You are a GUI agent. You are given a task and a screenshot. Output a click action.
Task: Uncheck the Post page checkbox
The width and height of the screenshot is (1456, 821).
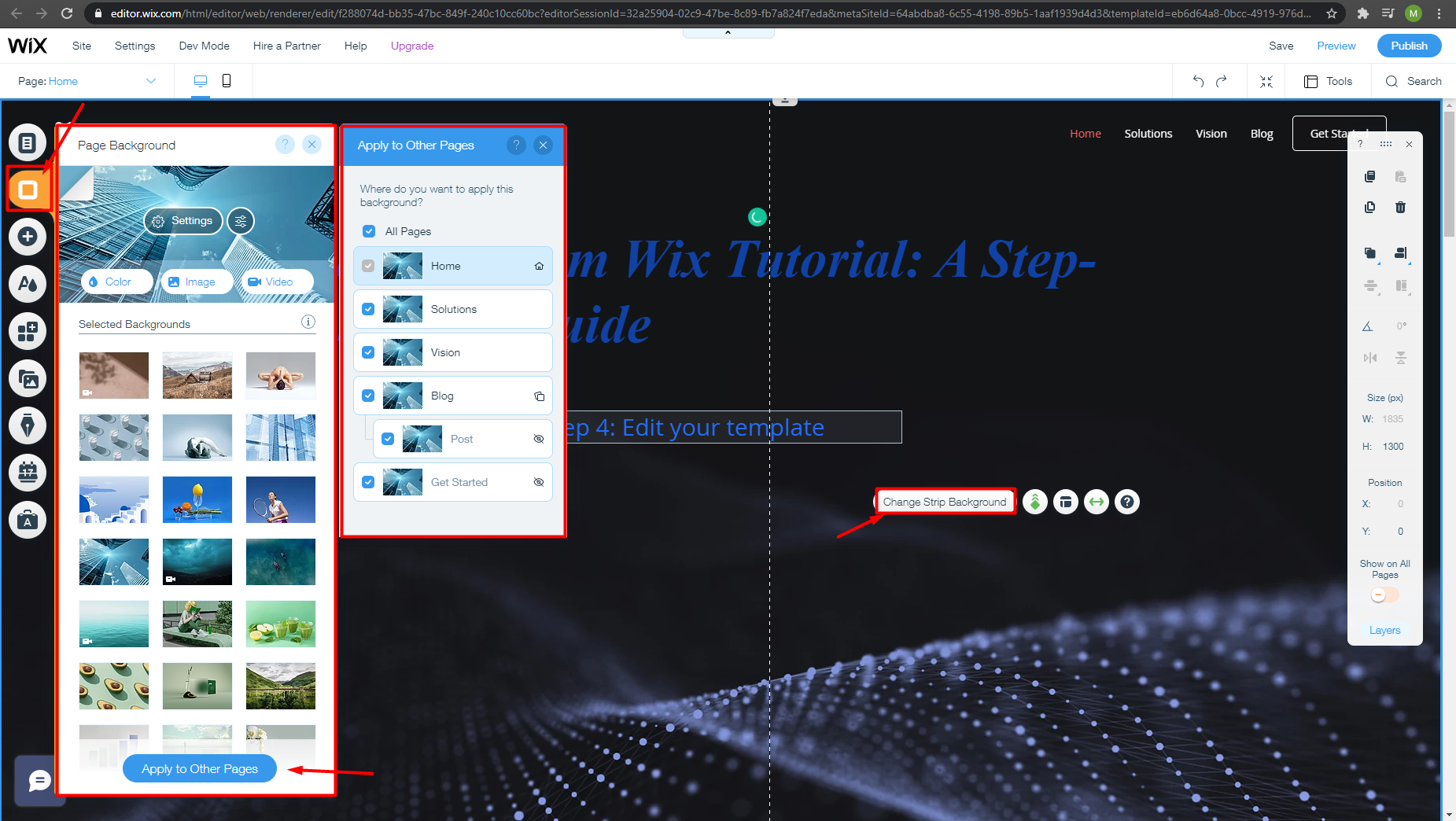[x=388, y=439]
